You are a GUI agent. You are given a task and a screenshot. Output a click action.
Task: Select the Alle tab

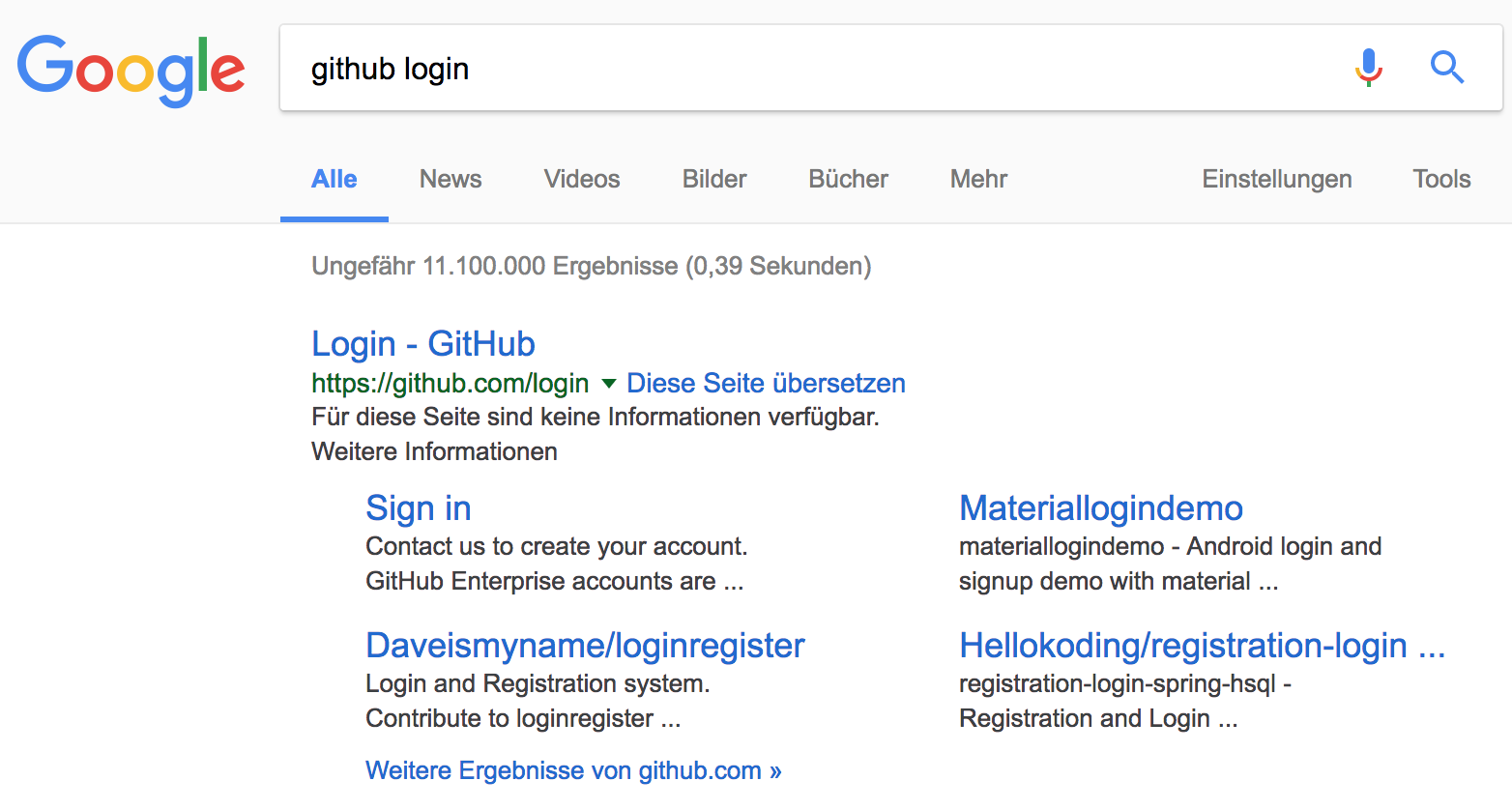(x=334, y=179)
